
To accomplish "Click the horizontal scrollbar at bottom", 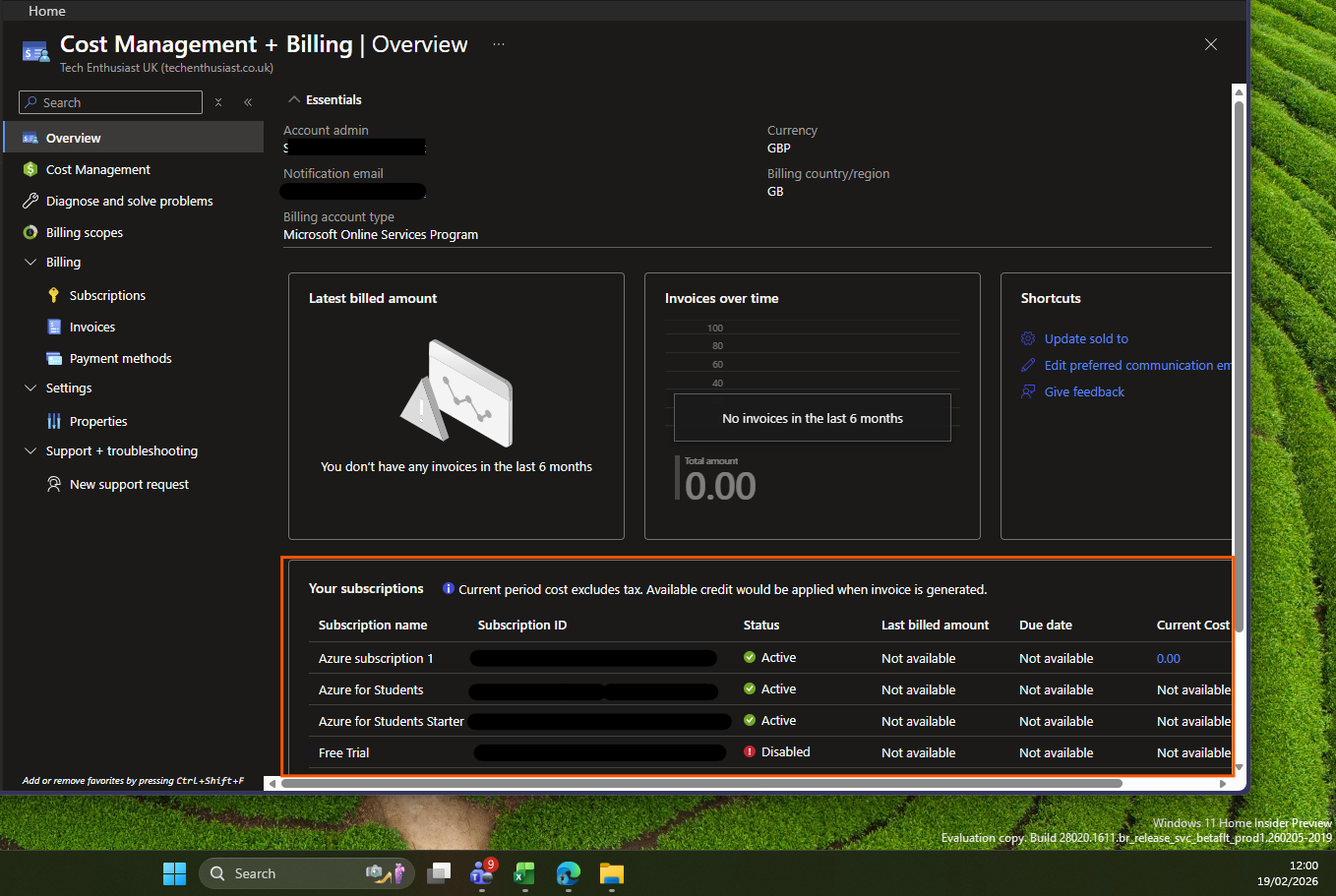I will tap(701, 784).
